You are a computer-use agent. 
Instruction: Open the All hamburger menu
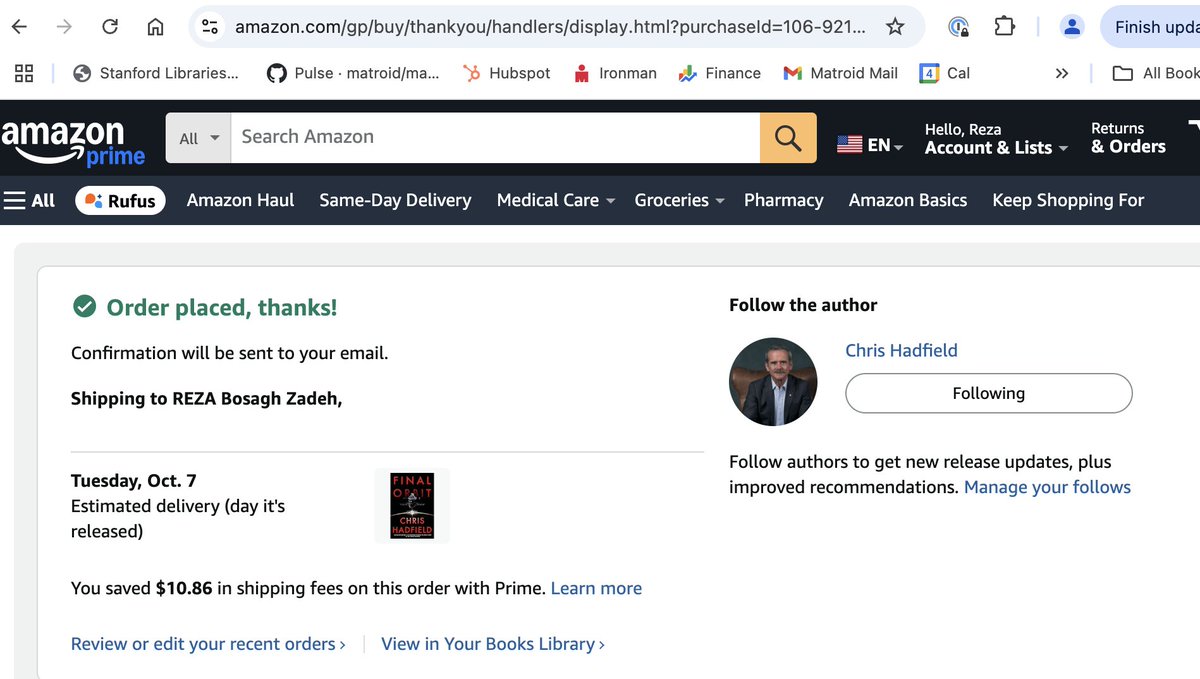[29, 200]
